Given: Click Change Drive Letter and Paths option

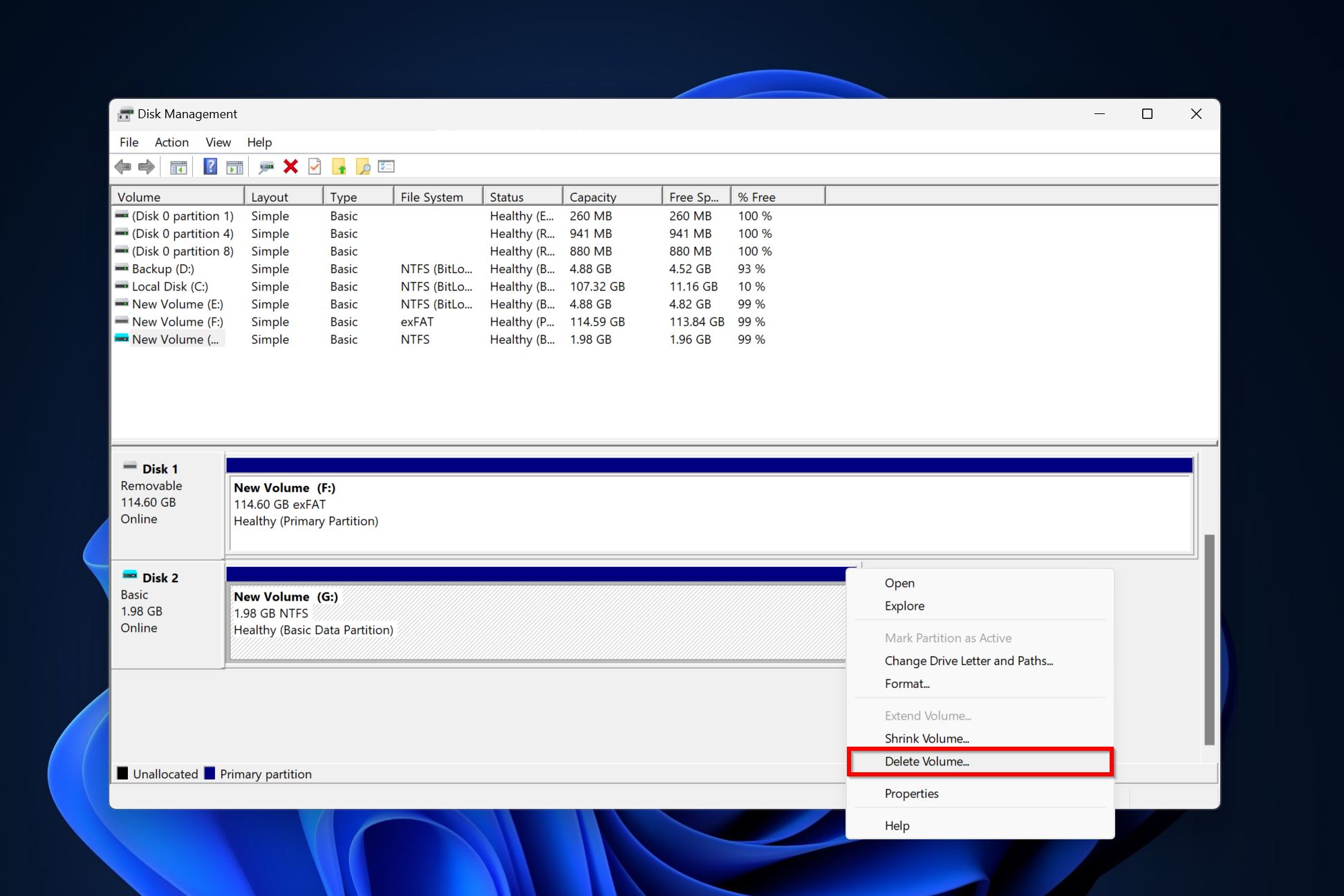Looking at the screenshot, I should point(968,660).
